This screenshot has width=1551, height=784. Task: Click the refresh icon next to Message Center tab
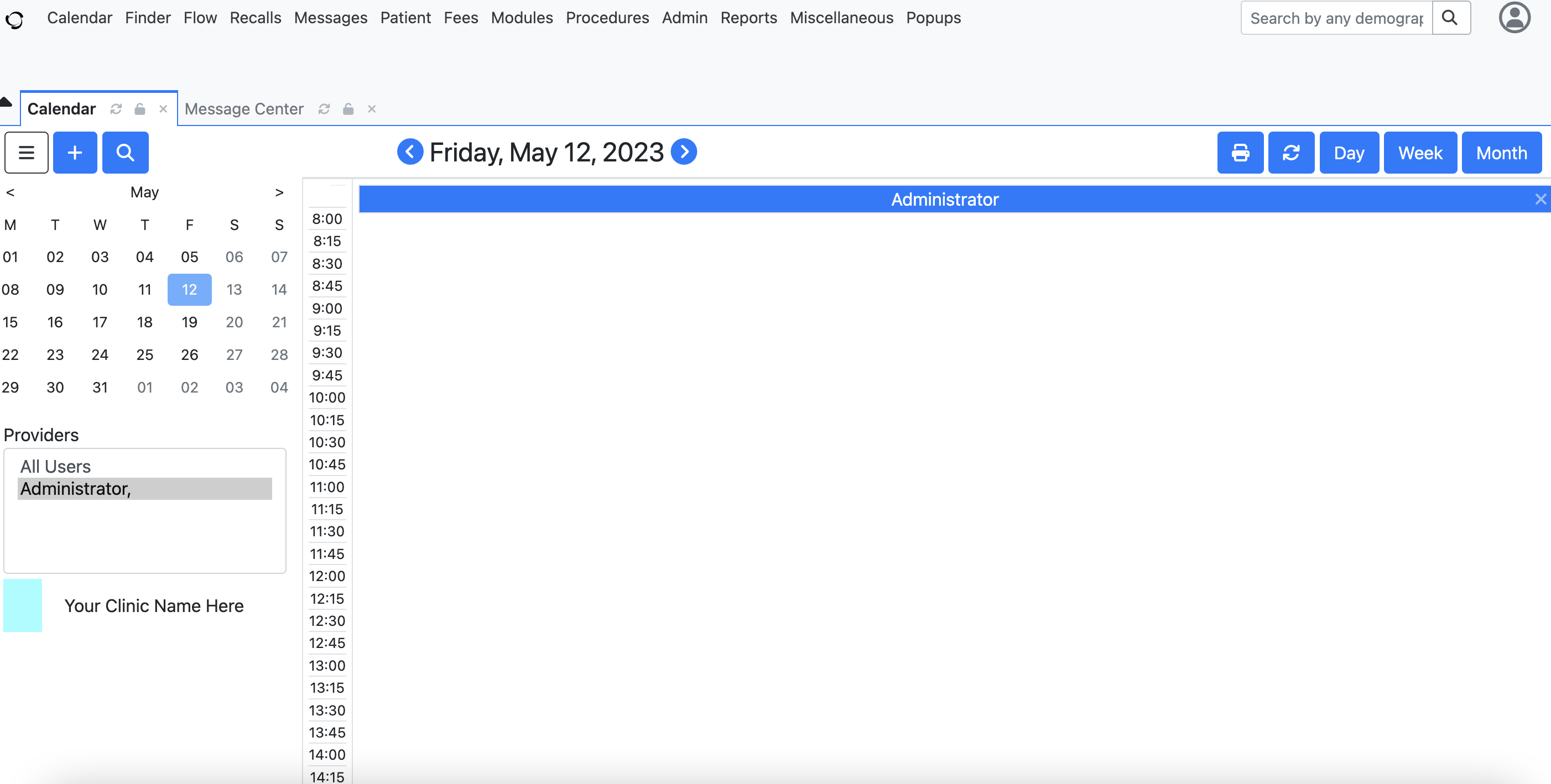(x=324, y=109)
